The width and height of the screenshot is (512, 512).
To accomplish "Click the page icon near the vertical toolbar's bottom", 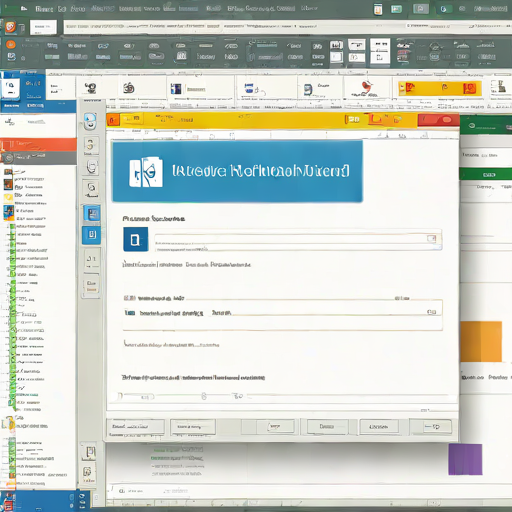I will tap(90, 453).
